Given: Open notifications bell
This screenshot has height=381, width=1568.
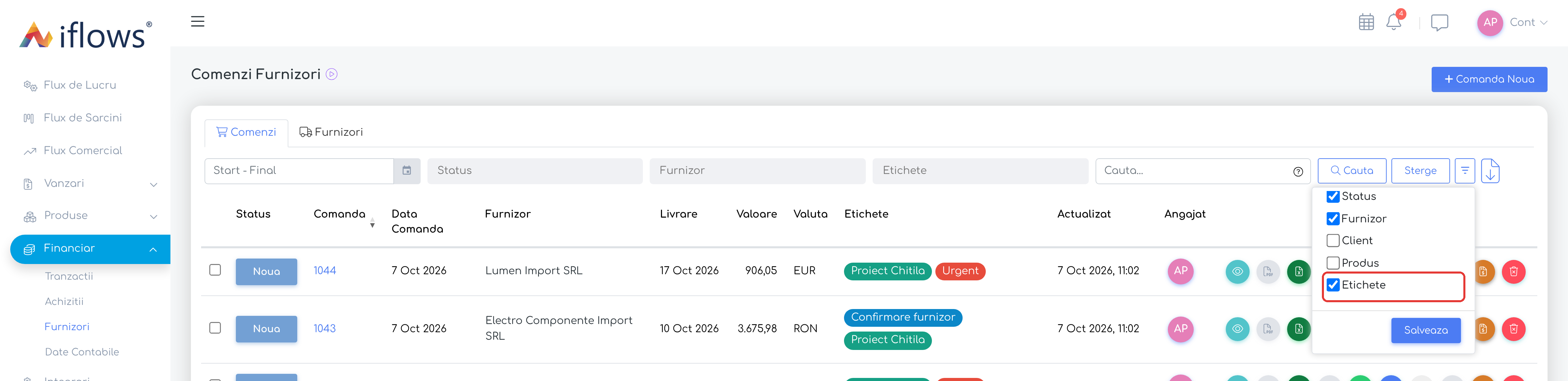Looking at the screenshot, I should pos(1393,22).
